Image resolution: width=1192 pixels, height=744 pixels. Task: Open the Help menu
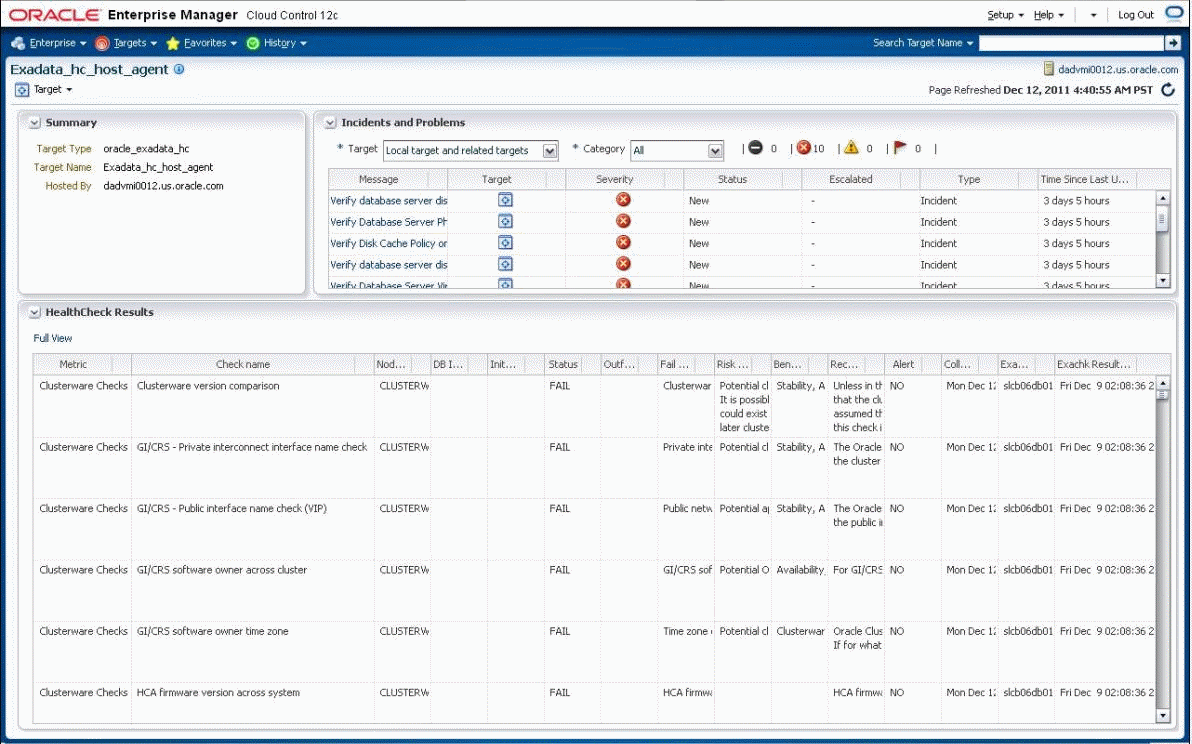(1048, 15)
